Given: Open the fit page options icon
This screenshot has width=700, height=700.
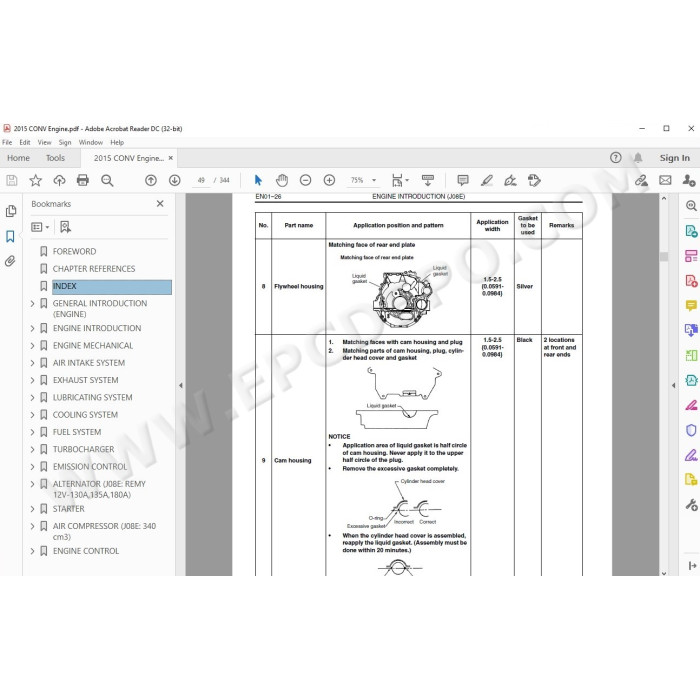Looking at the screenshot, I should pyautogui.click(x=400, y=180).
